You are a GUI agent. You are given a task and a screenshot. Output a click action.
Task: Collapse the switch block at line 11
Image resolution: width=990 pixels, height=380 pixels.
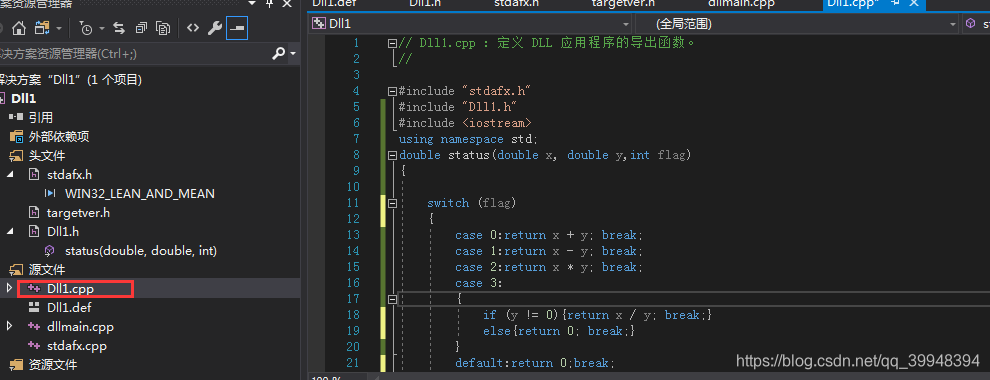click(393, 203)
